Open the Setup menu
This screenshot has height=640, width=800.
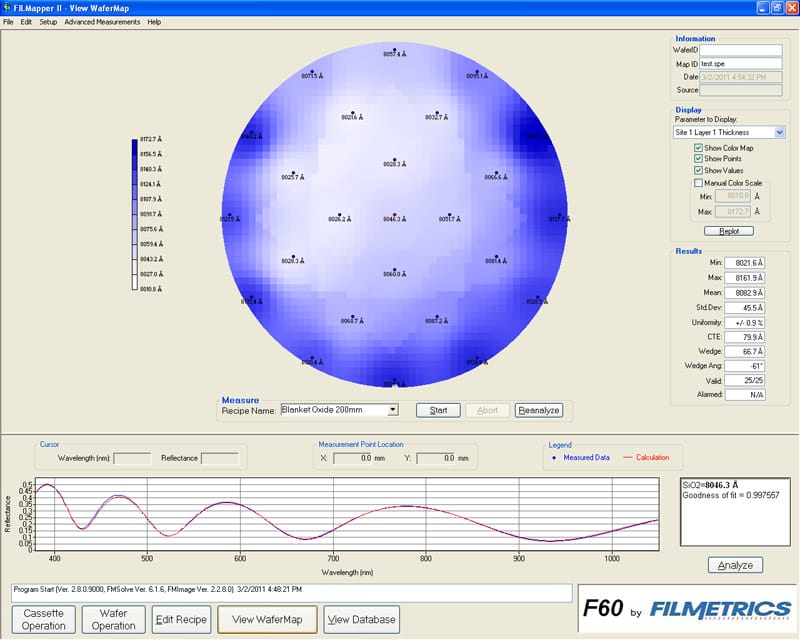click(48, 22)
